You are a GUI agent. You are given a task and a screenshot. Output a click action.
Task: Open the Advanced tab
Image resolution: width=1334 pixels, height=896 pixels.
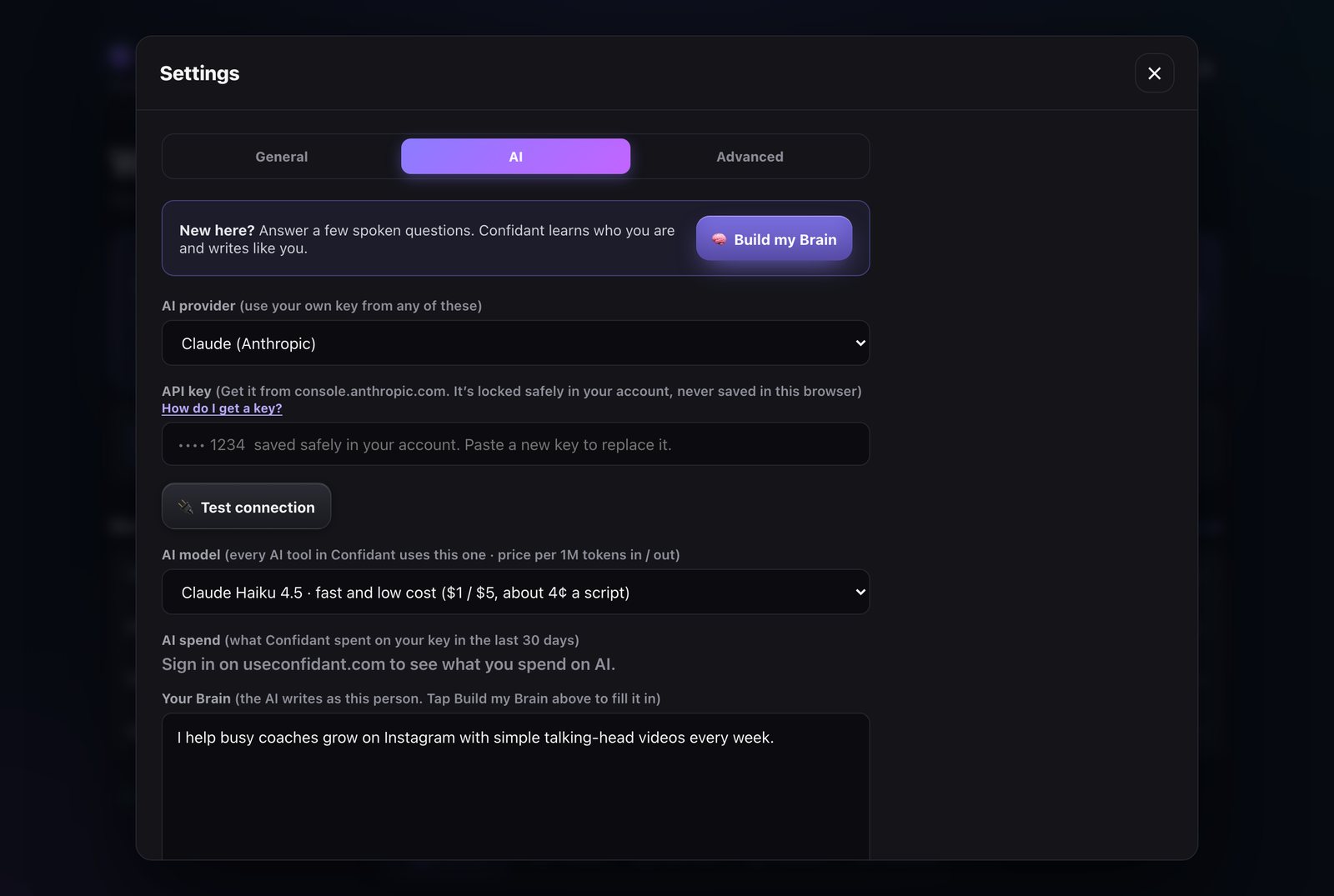click(x=750, y=157)
